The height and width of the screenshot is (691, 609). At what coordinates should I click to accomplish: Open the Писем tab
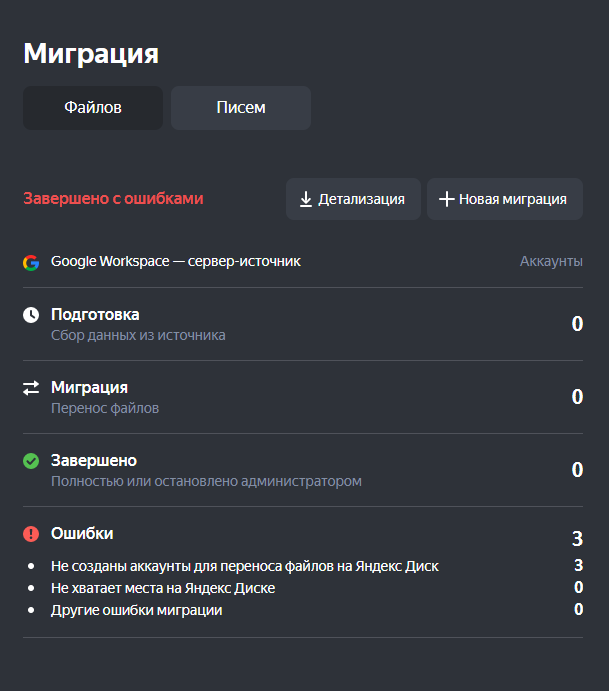[241, 108]
